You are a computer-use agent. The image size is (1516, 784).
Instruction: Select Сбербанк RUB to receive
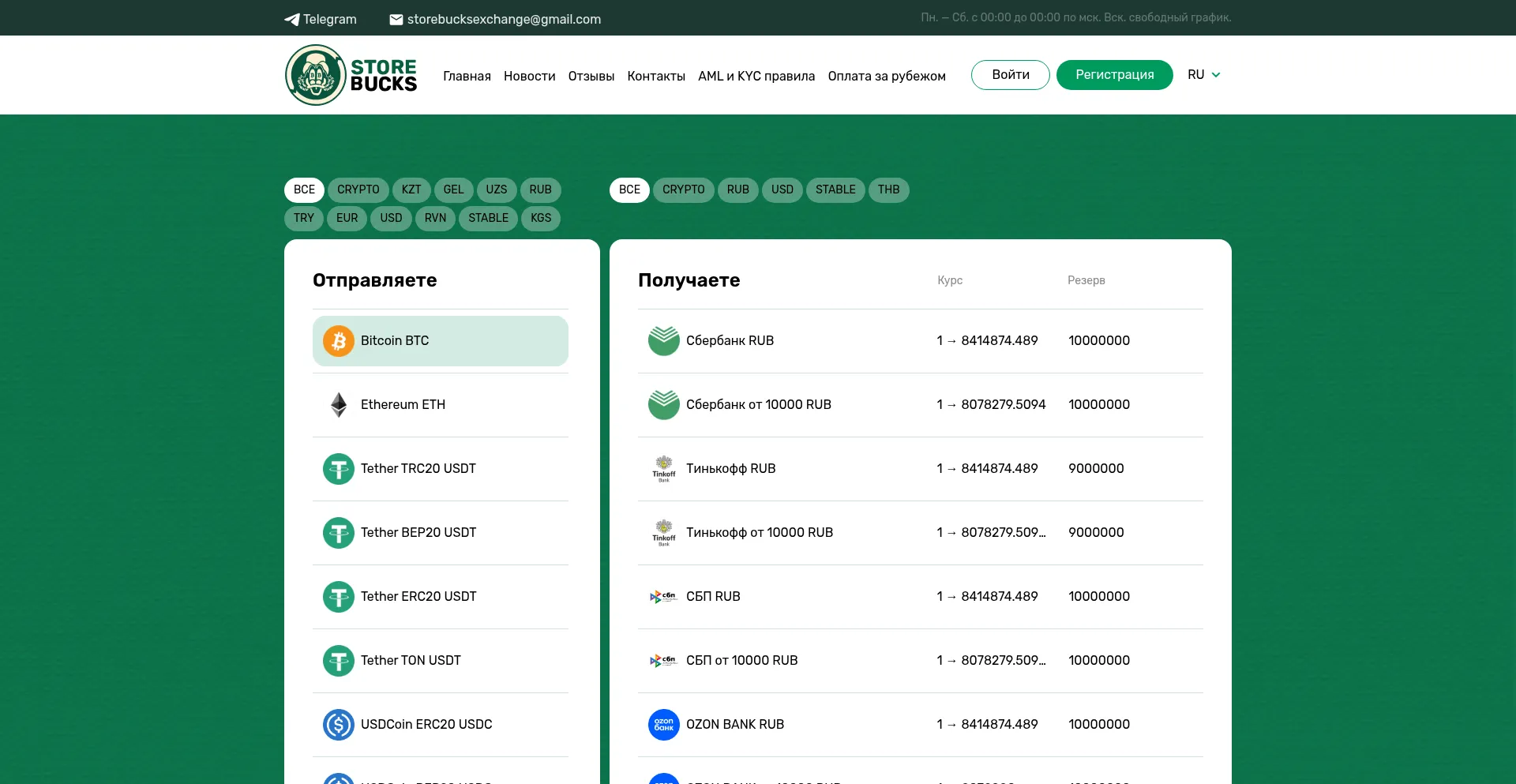(x=921, y=341)
